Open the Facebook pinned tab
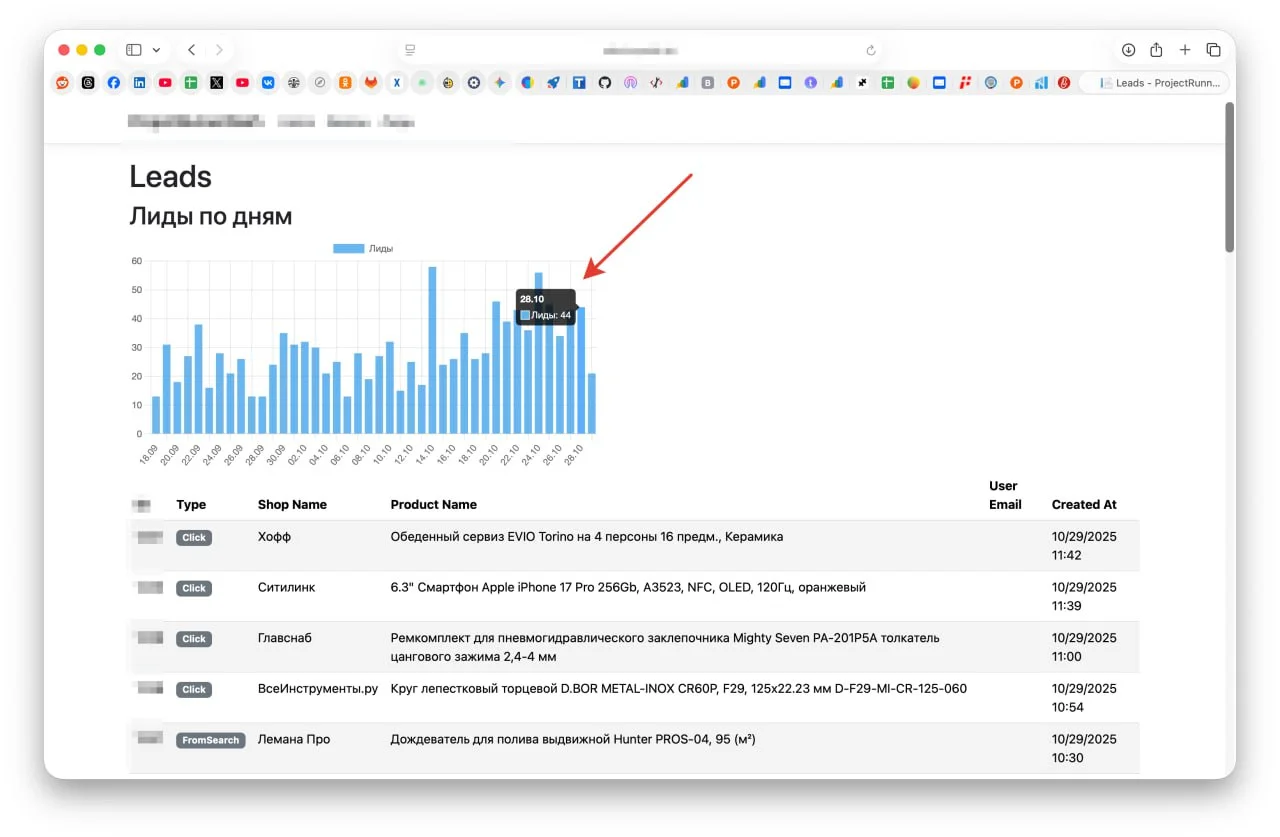1280x837 pixels. 114,83
